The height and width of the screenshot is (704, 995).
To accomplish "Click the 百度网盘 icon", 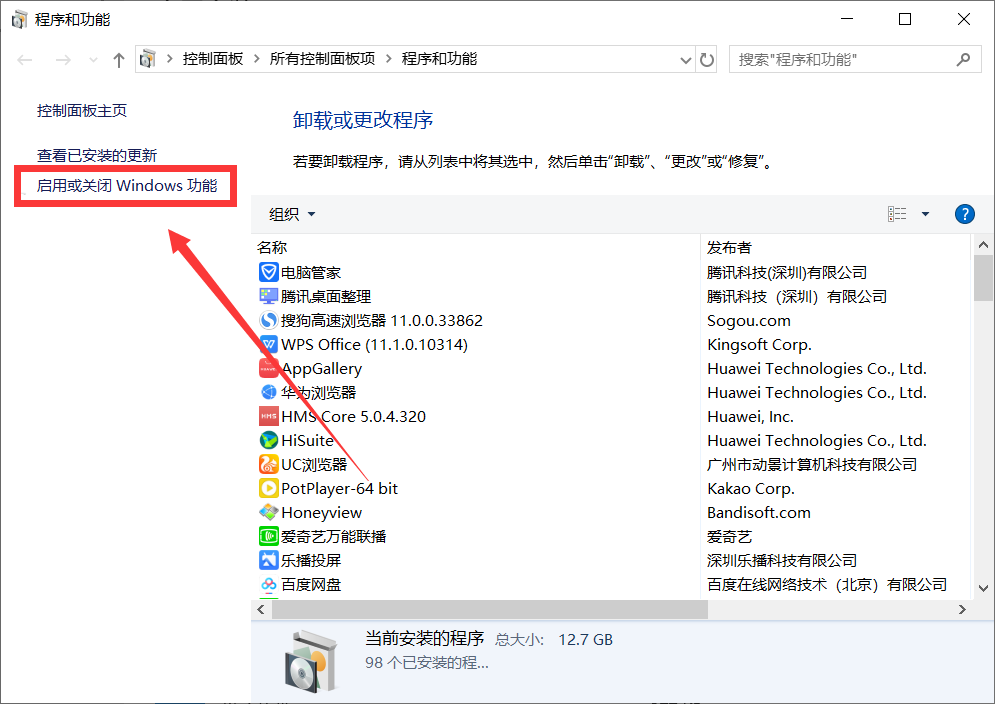I will click(268, 584).
